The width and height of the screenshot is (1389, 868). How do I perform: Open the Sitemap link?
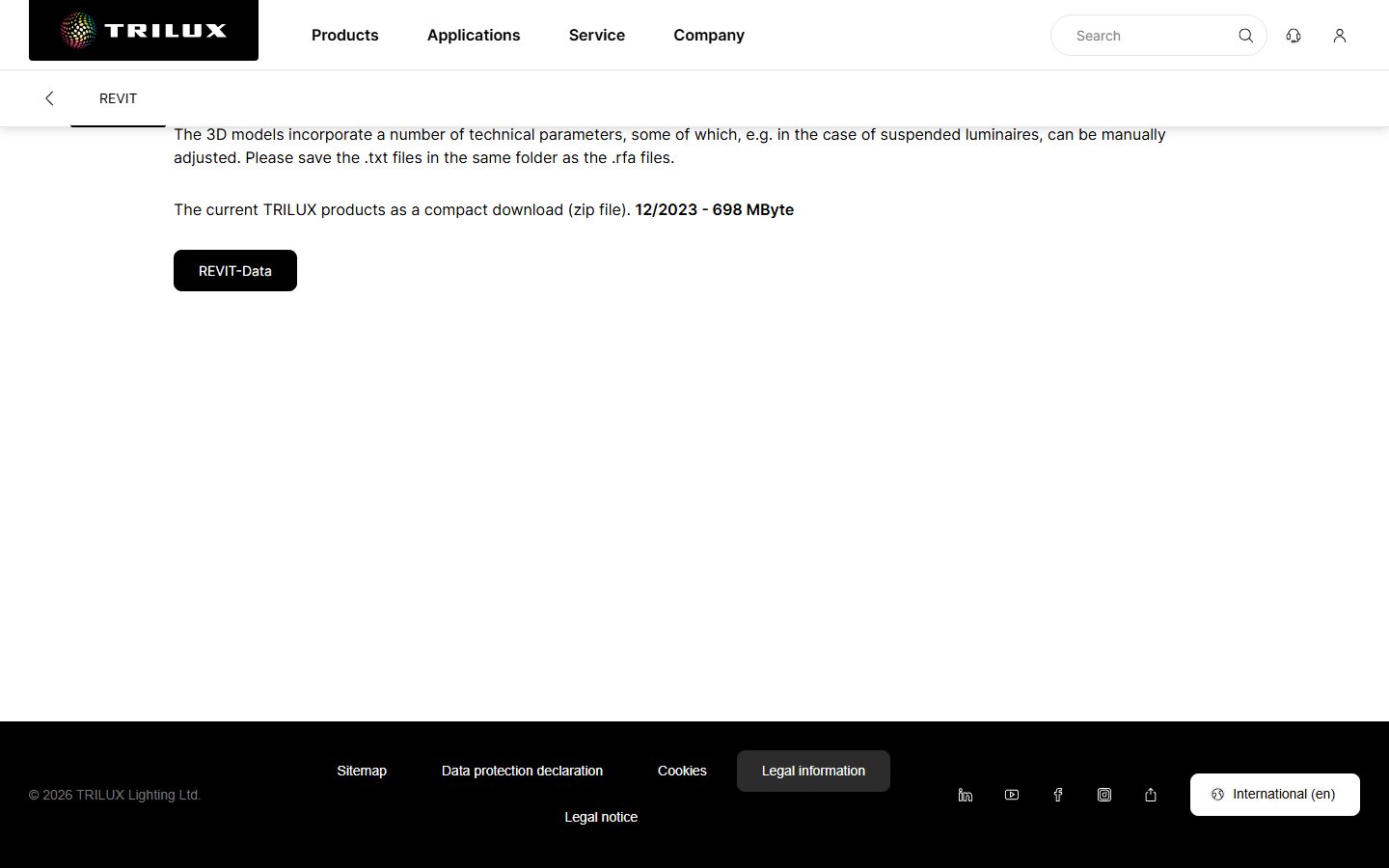coord(362,771)
